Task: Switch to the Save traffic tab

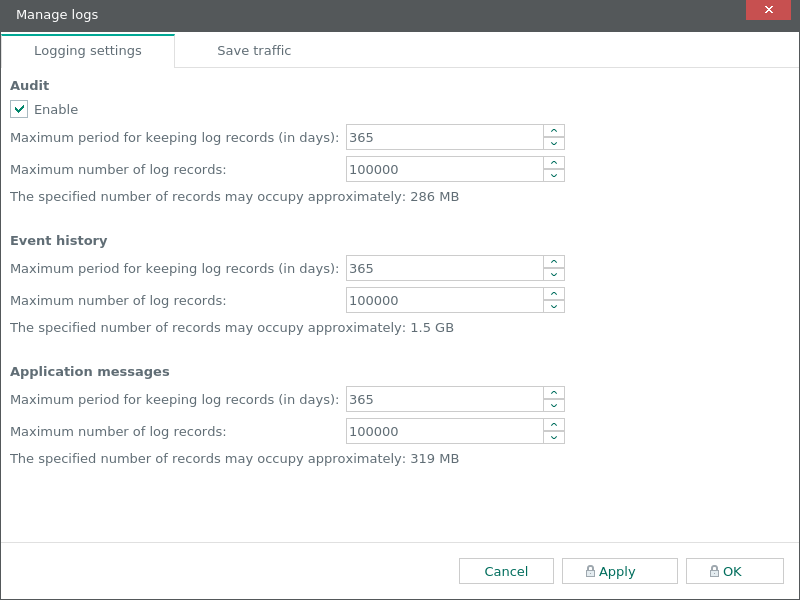Action: tap(254, 51)
